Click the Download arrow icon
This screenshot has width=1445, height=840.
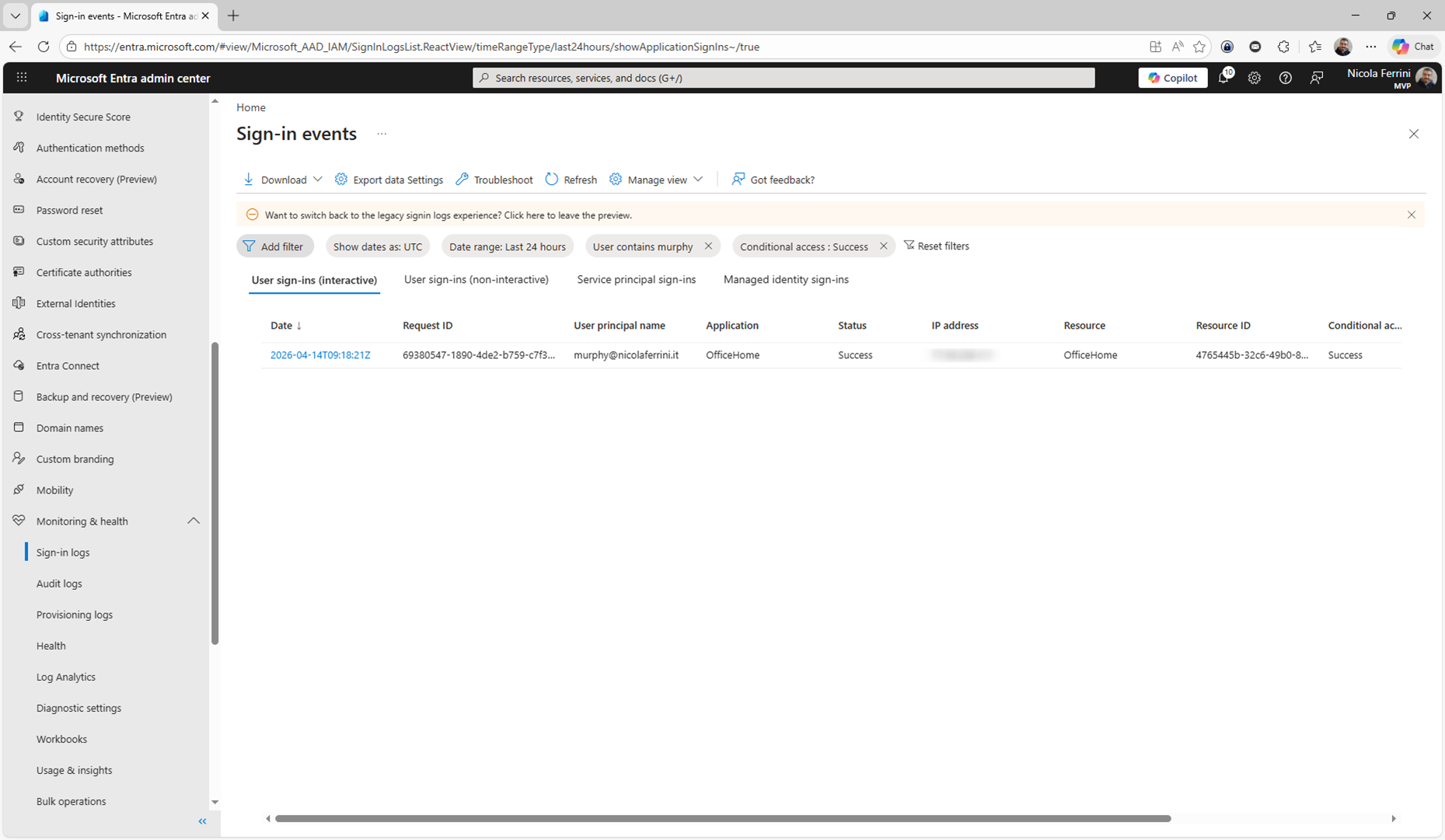pyautogui.click(x=249, y=180)
